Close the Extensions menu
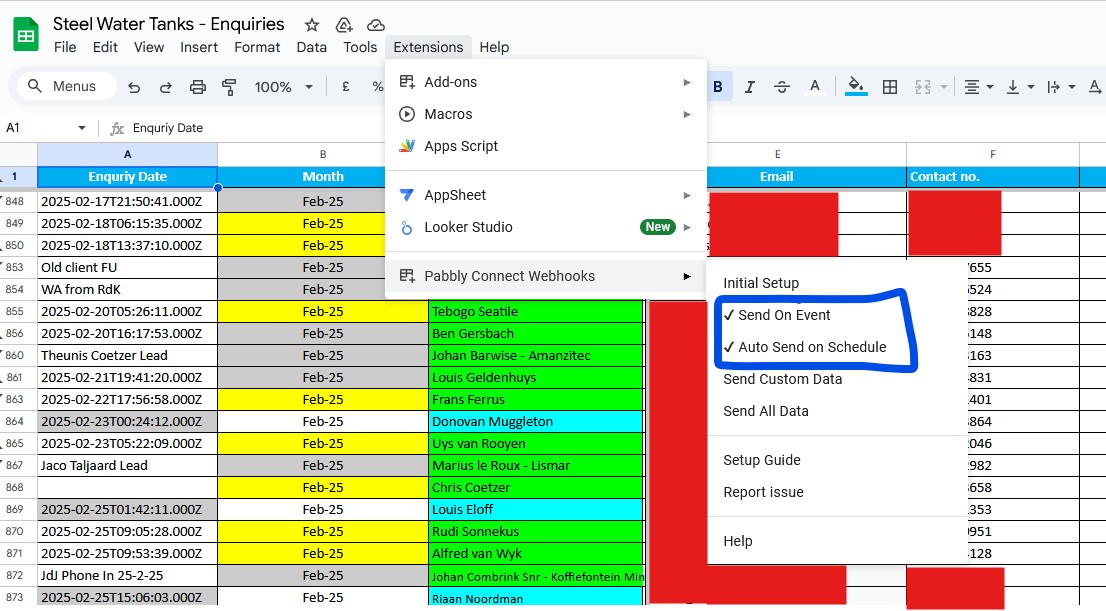The image size is (1106, 611). click(x=428, y=47)
